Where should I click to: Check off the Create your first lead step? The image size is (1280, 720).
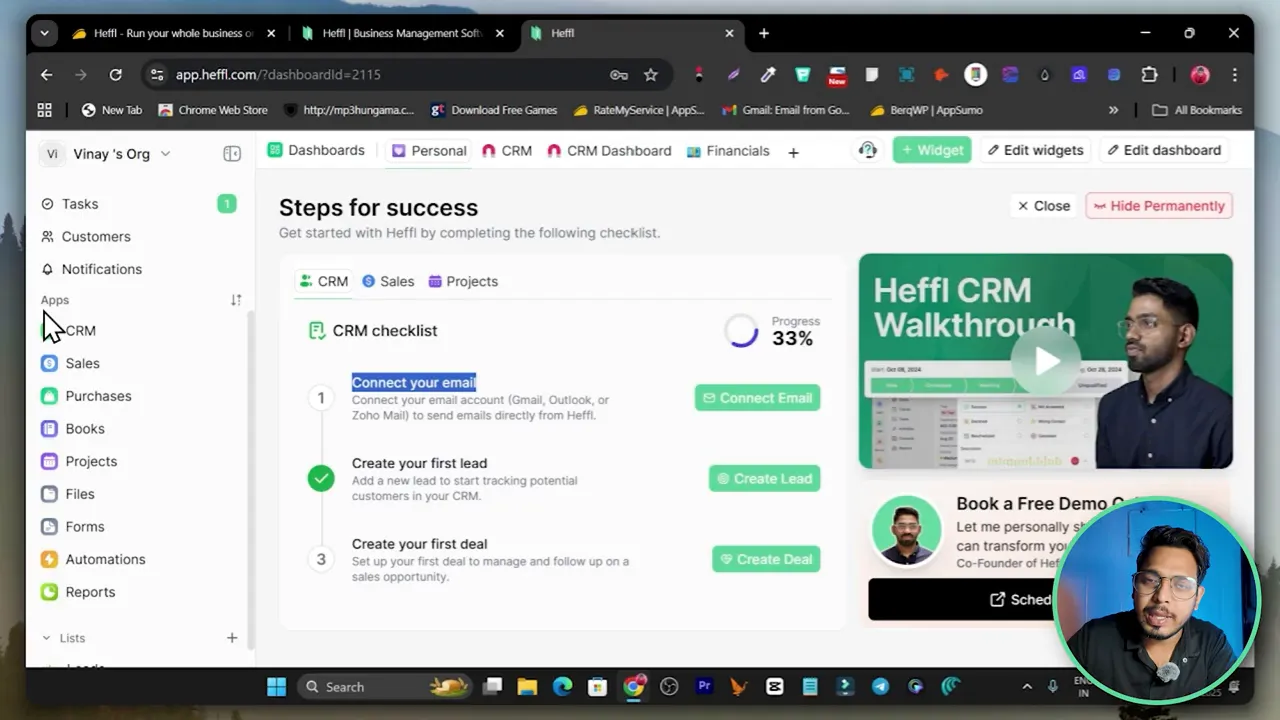(x=320, y=478)
